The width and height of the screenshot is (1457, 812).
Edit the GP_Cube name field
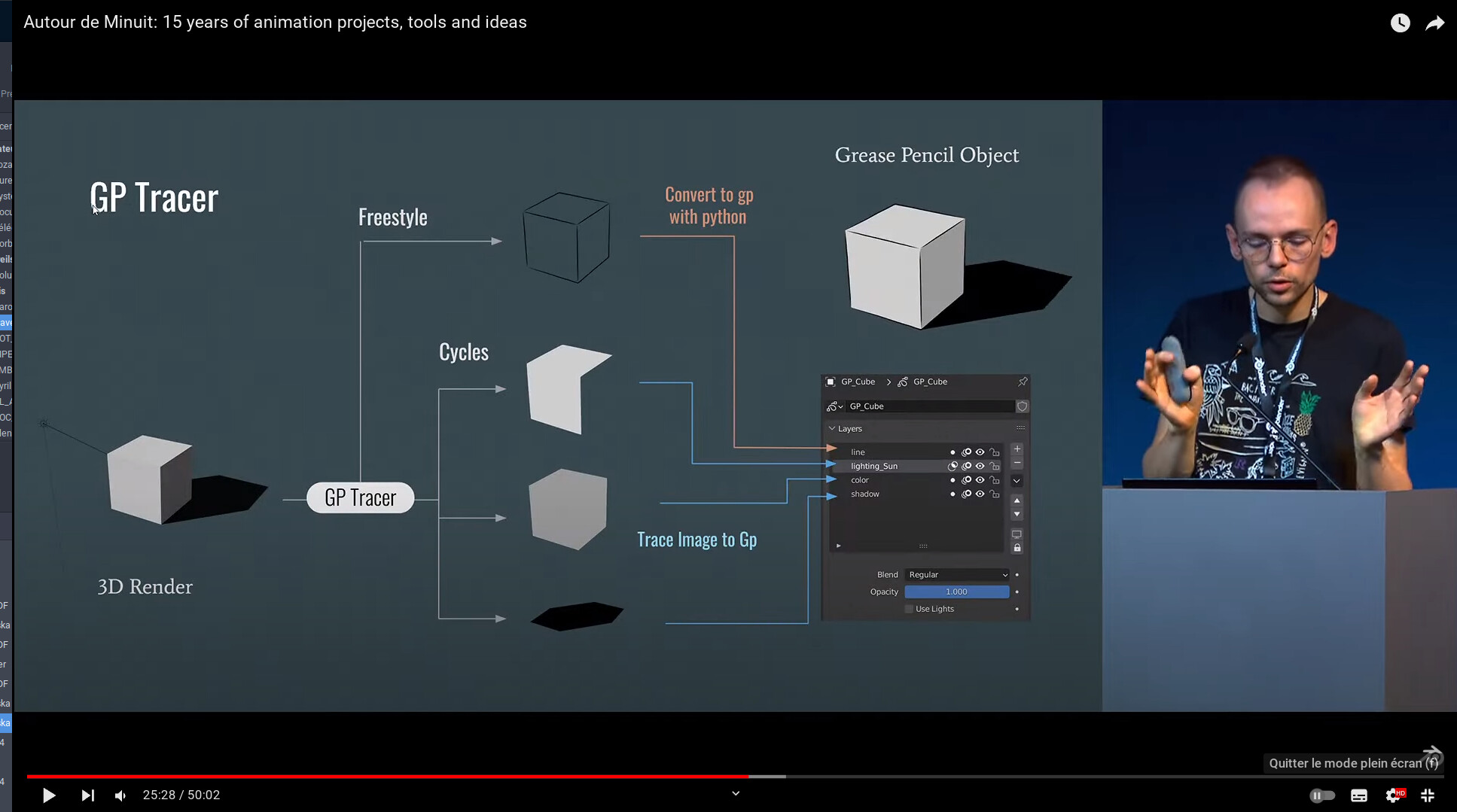(931, 406)
